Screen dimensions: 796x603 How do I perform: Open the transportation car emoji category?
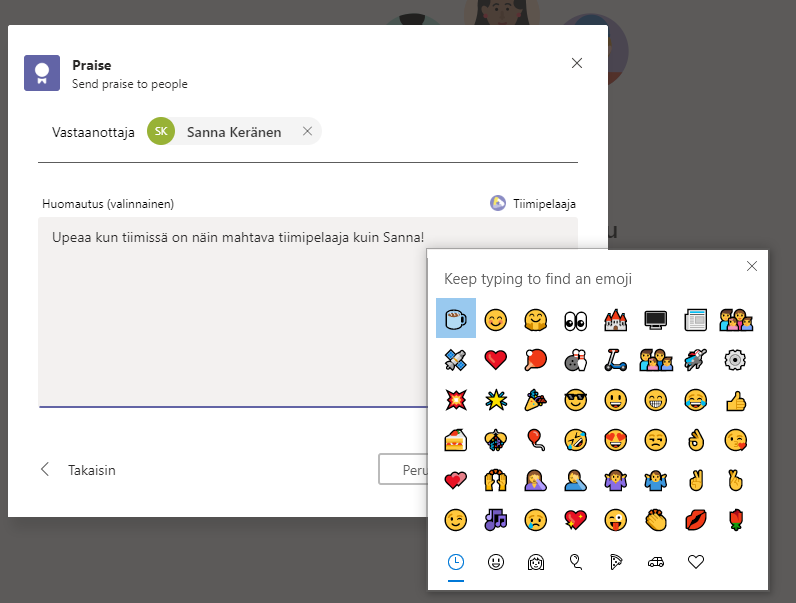pyautogui.click(x=656, y=562)
